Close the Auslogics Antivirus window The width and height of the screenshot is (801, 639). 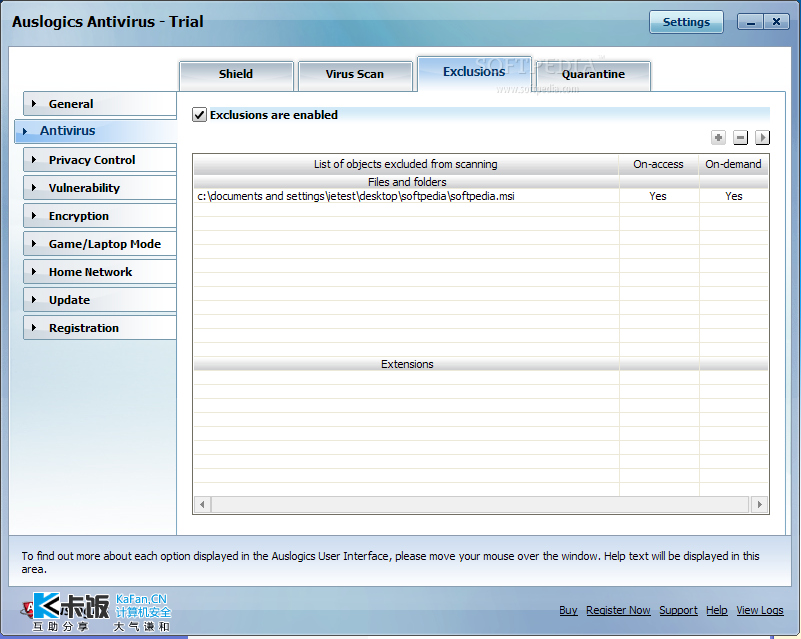(776, 22)
